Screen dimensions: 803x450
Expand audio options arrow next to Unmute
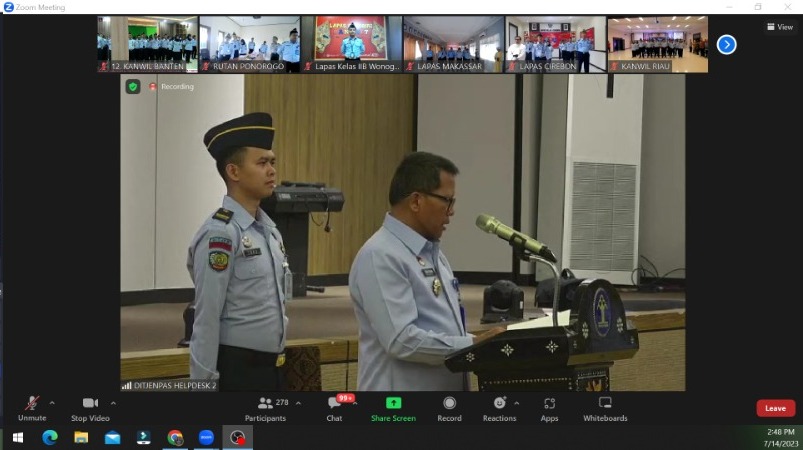click(x=52, y=403)
